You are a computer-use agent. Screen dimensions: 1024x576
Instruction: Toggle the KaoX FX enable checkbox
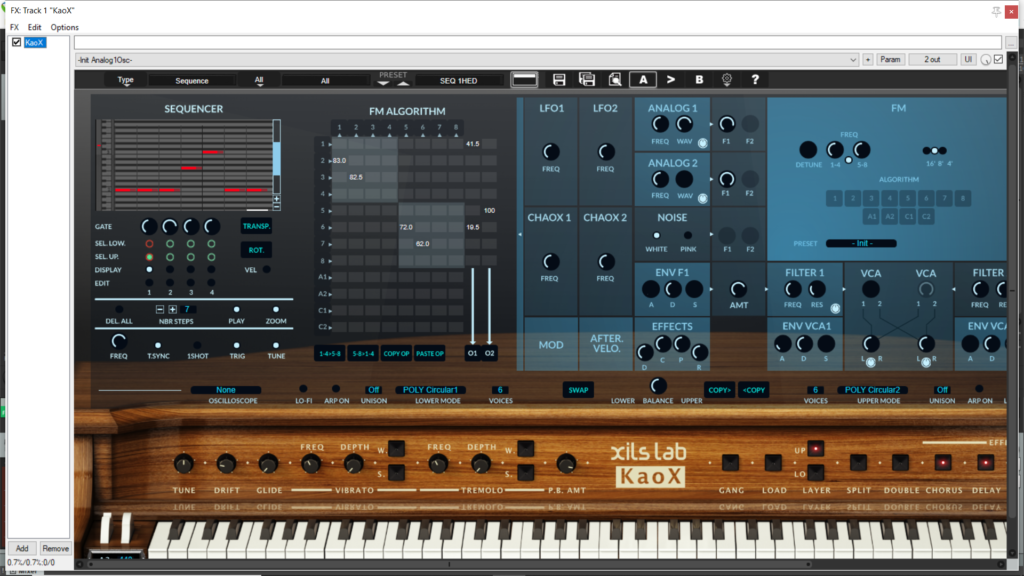click(16, 42)
